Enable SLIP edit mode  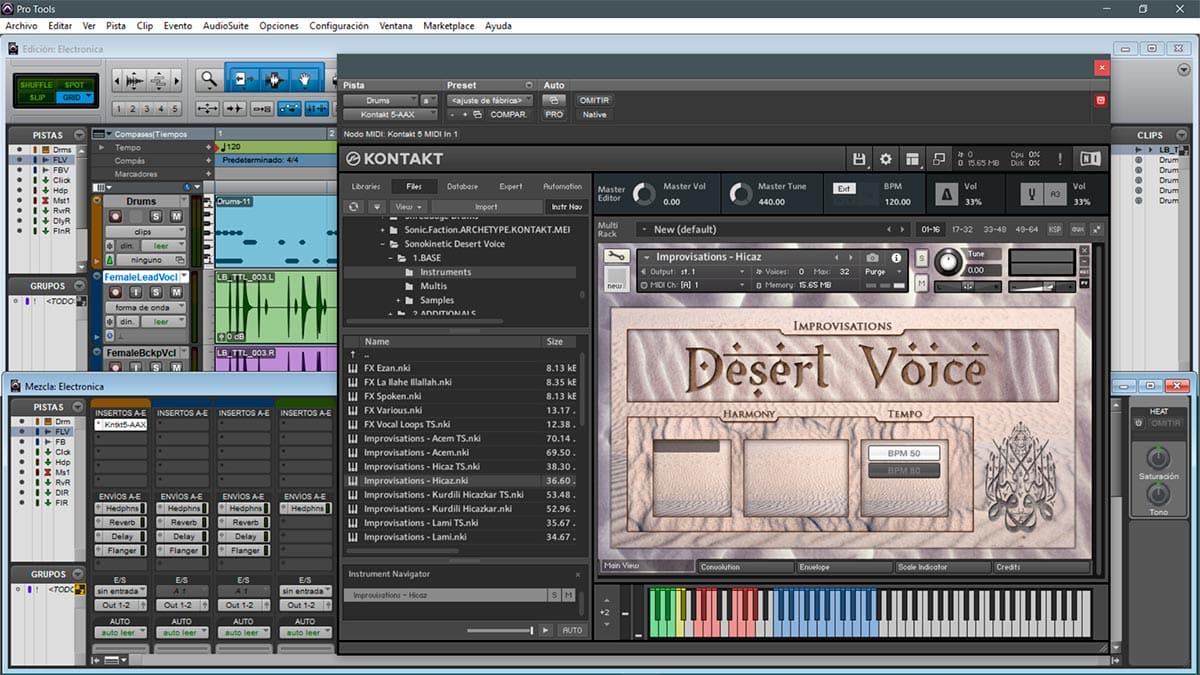pos(38,97)
